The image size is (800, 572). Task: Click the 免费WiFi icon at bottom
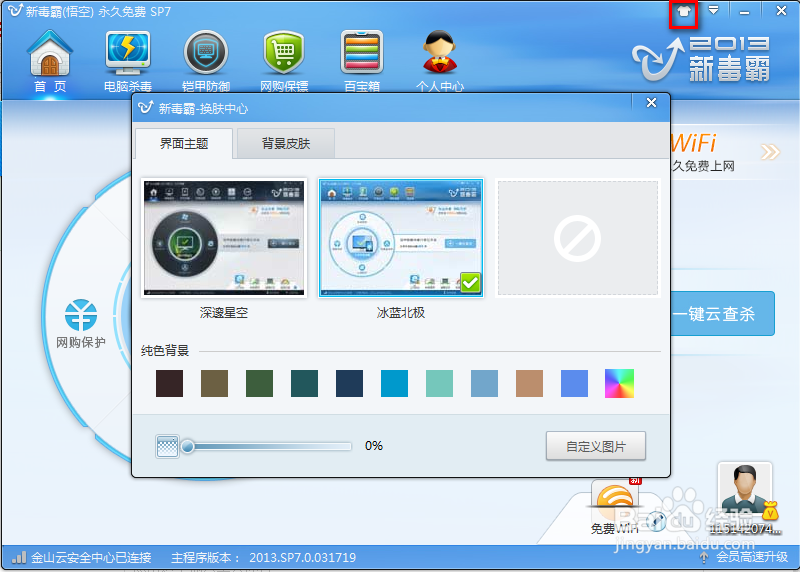[x=614, y=497]
